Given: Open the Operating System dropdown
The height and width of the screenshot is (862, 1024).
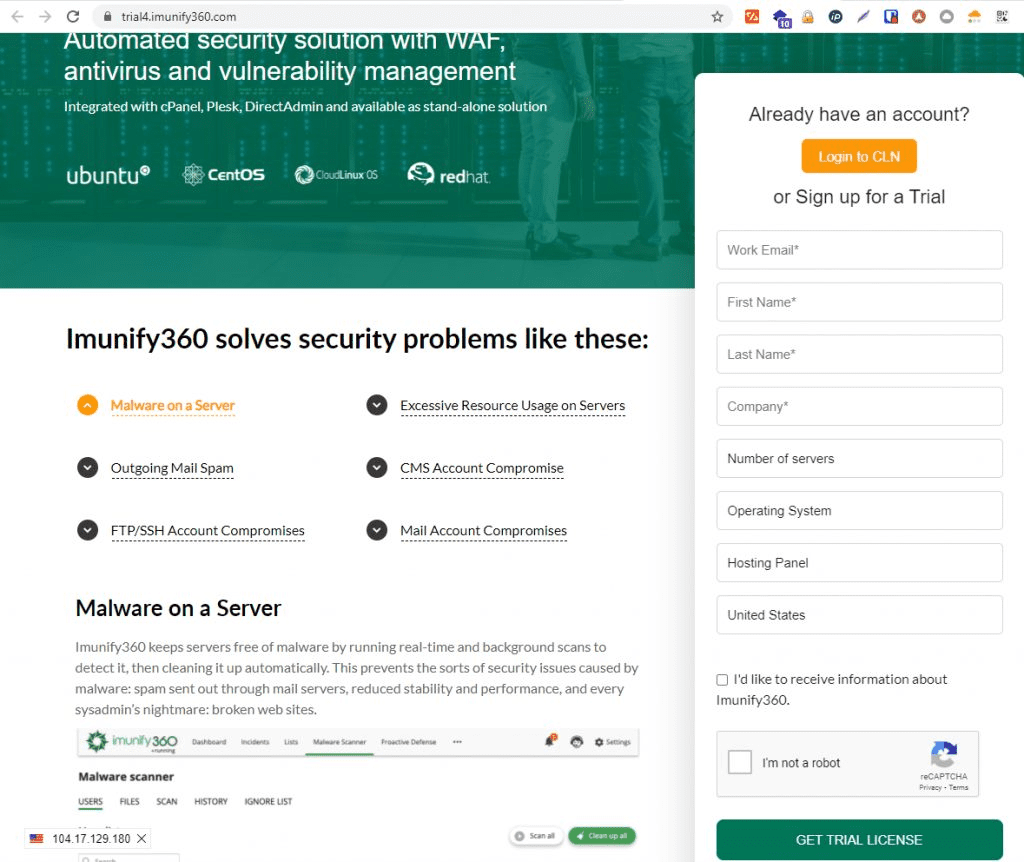Looking at the screenshot, I should tap(859, 511).
